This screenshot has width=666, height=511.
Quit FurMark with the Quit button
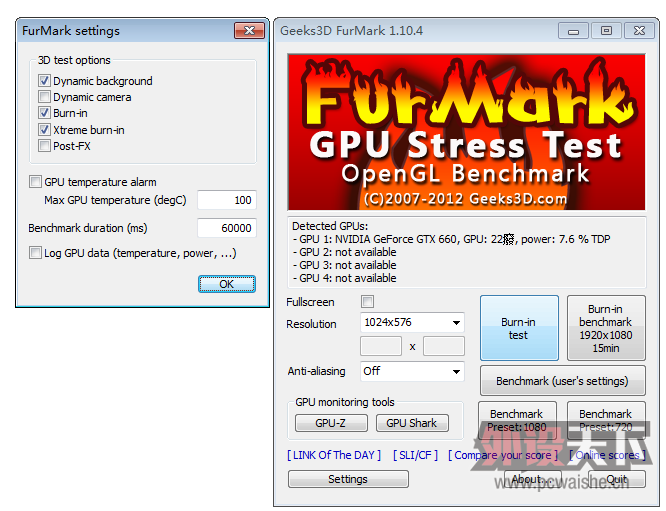pyautogui.click(x=617, y=479)
